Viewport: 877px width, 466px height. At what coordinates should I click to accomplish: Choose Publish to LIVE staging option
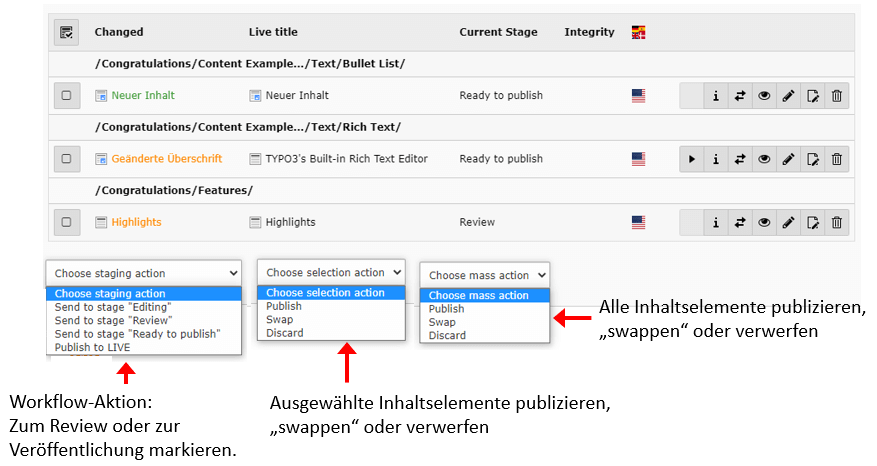tap(92, 347)
